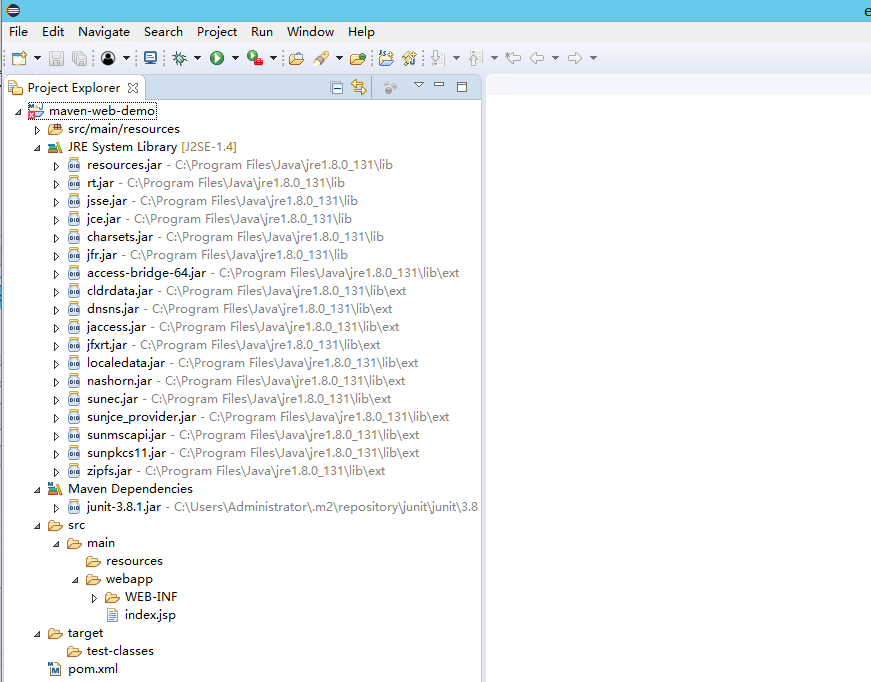Open the Navigate menu
This screenshot has width=871, height=682.
tap(104, 32)
